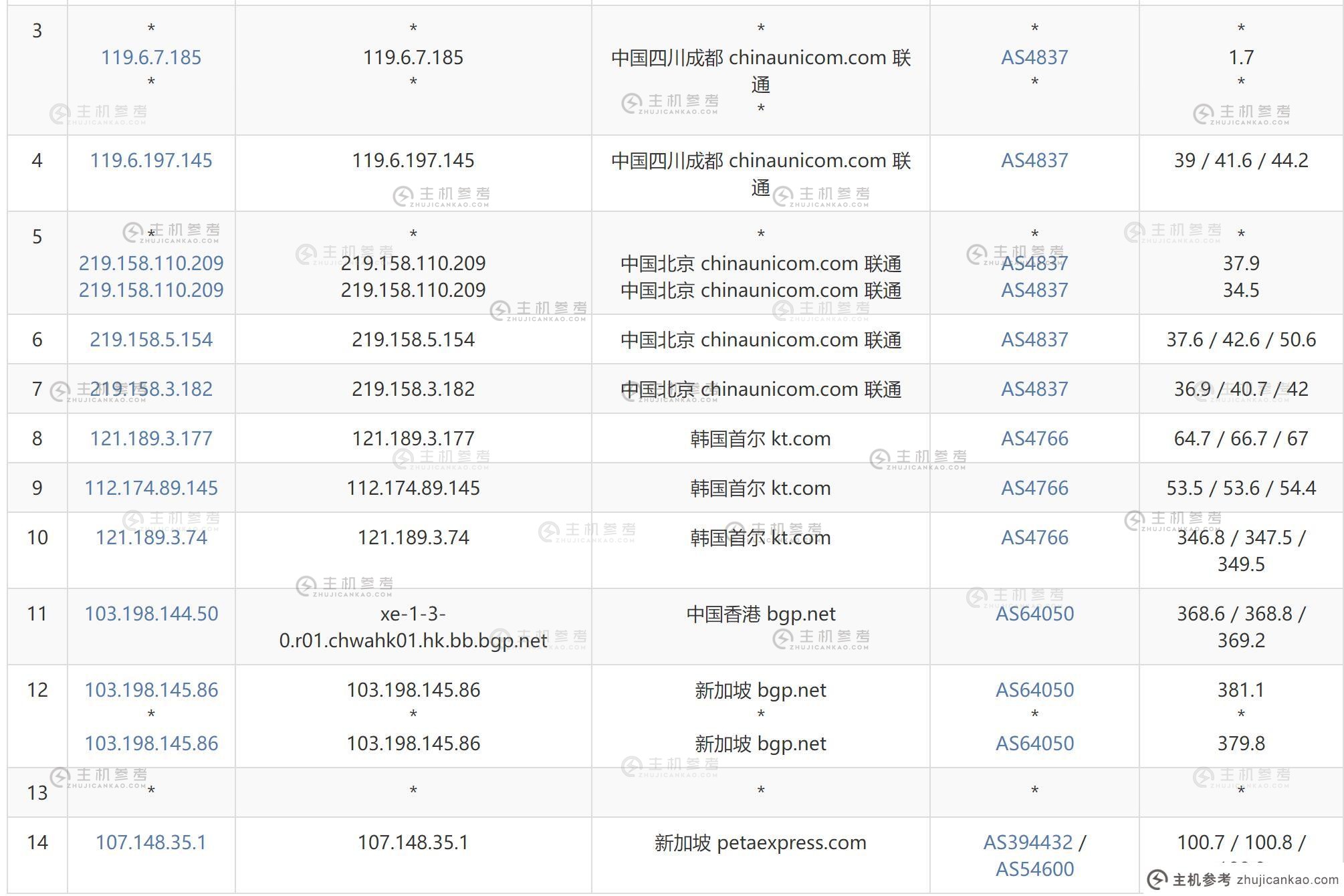This screenshot has width=1344, height=896.
Task: Select 韩国首尔 kt.com in hop 8
Action: 761,439
